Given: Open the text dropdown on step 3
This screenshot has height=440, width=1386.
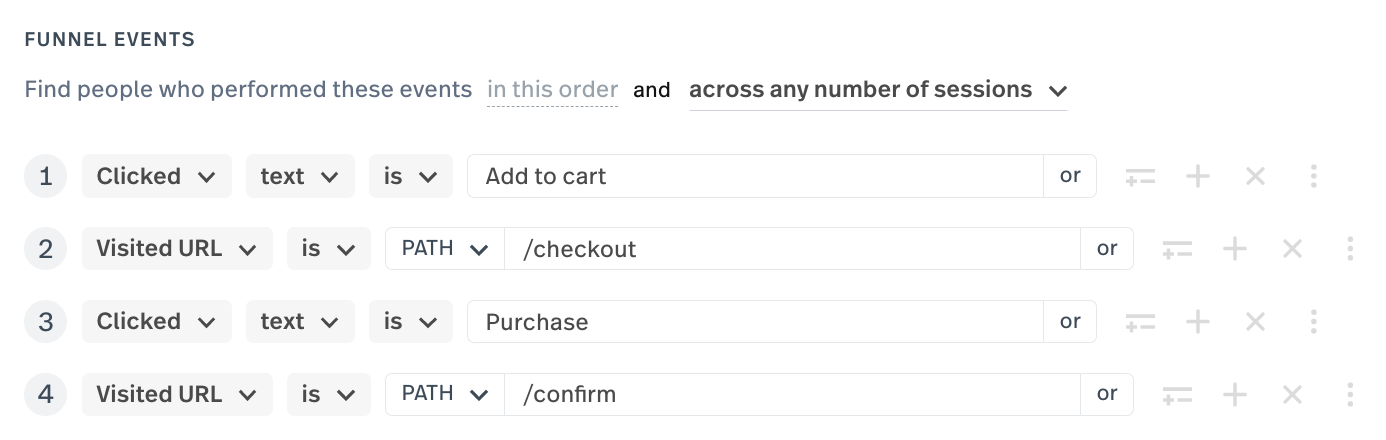Looking at the screenshot, I should 300,322.
